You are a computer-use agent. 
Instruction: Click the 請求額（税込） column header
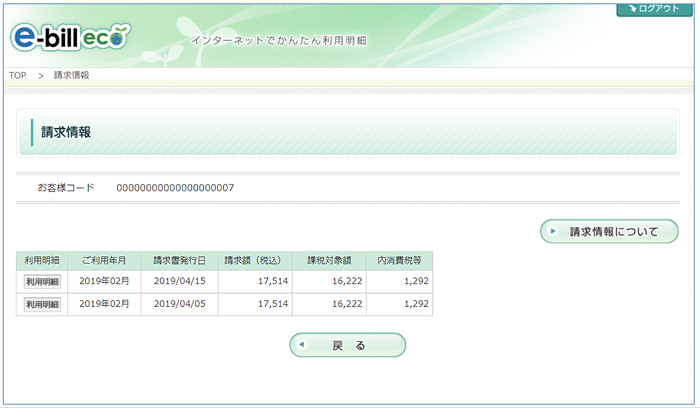[255, 261]
